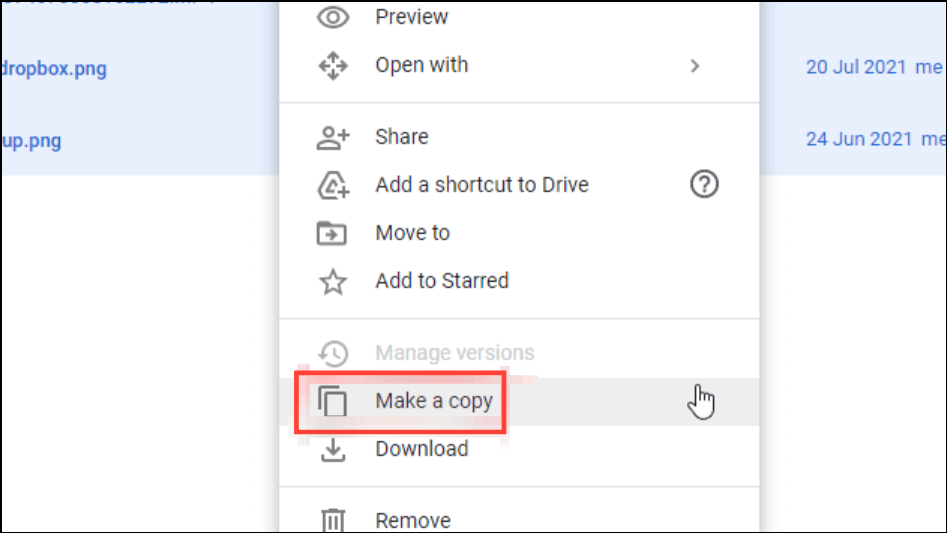This screenshot has height=533, width=947.
Task: Open help for Add a shortcut to Drive
Action: click(704, 185)
